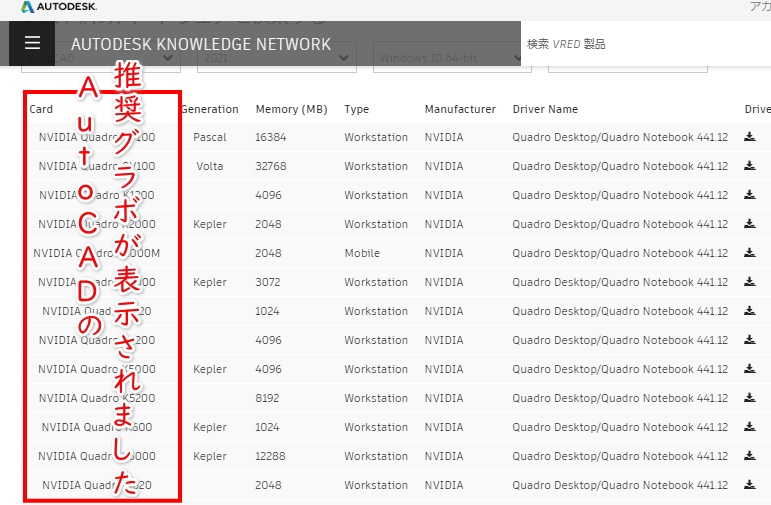Download driver in the Kepler 1024 row
This screenshot has height=505, width=771.
(x=749, y=427)
